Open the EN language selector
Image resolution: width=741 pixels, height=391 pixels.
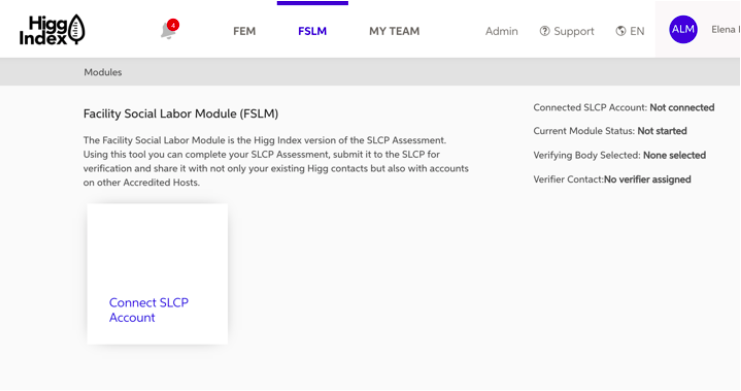[x=637, y=31]
